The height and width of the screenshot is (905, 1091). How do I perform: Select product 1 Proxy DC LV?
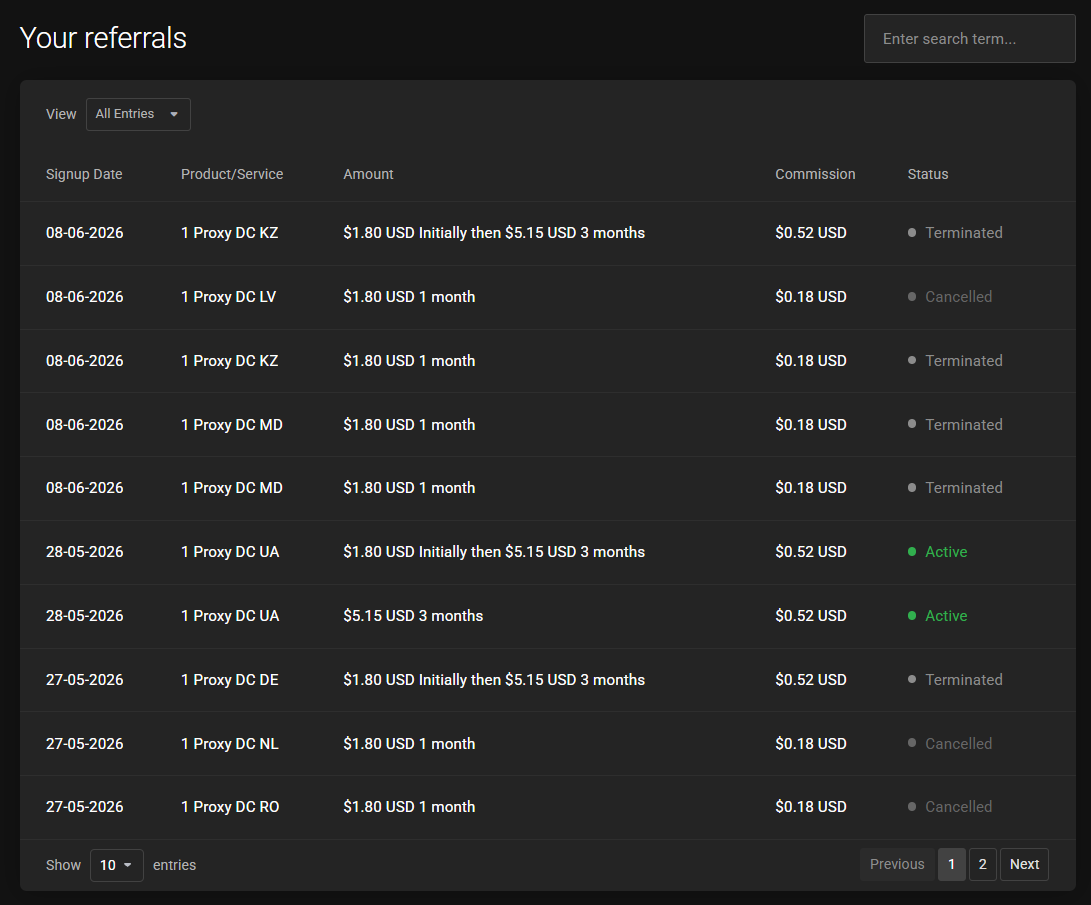pos(228,297)
